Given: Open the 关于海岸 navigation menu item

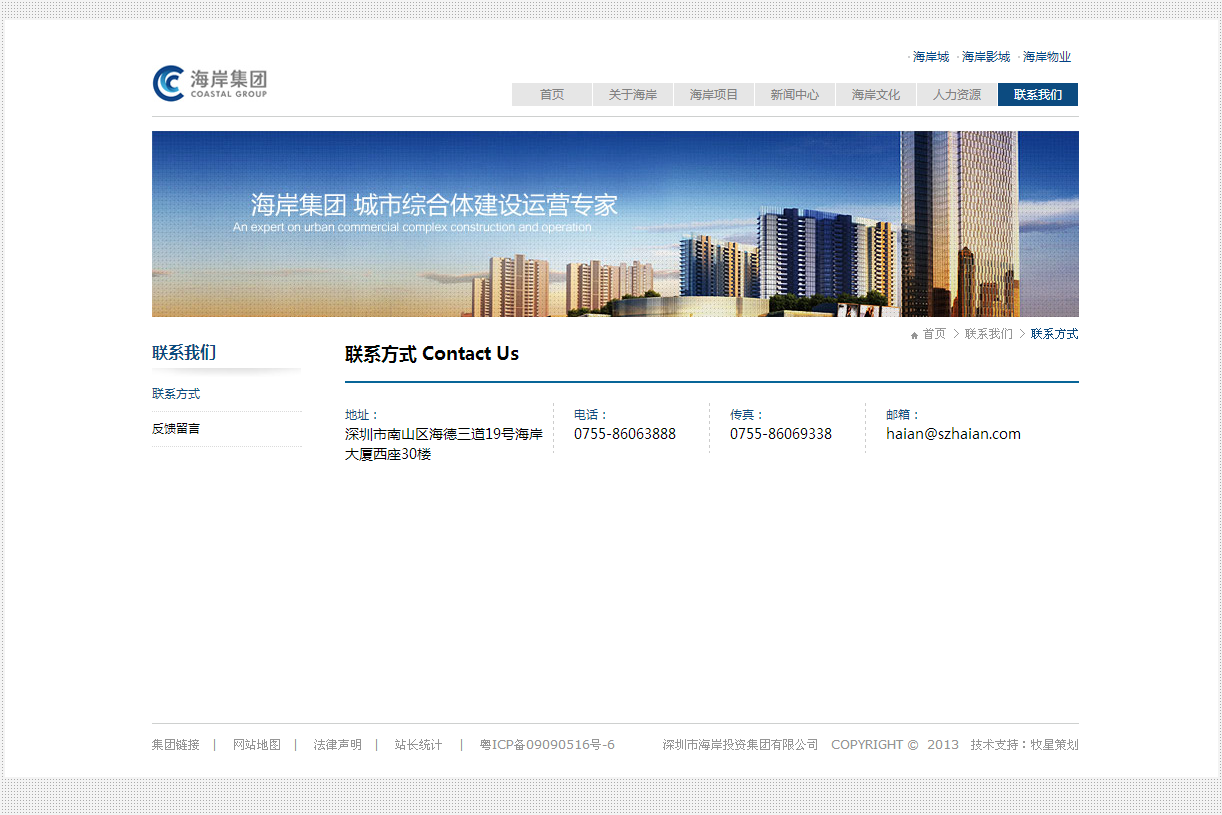Looking at the screenshot, I should pos(632,94).
